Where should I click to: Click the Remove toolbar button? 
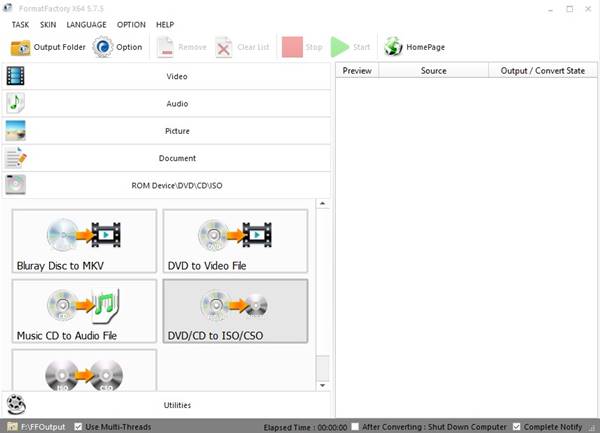tap(182, 47)
